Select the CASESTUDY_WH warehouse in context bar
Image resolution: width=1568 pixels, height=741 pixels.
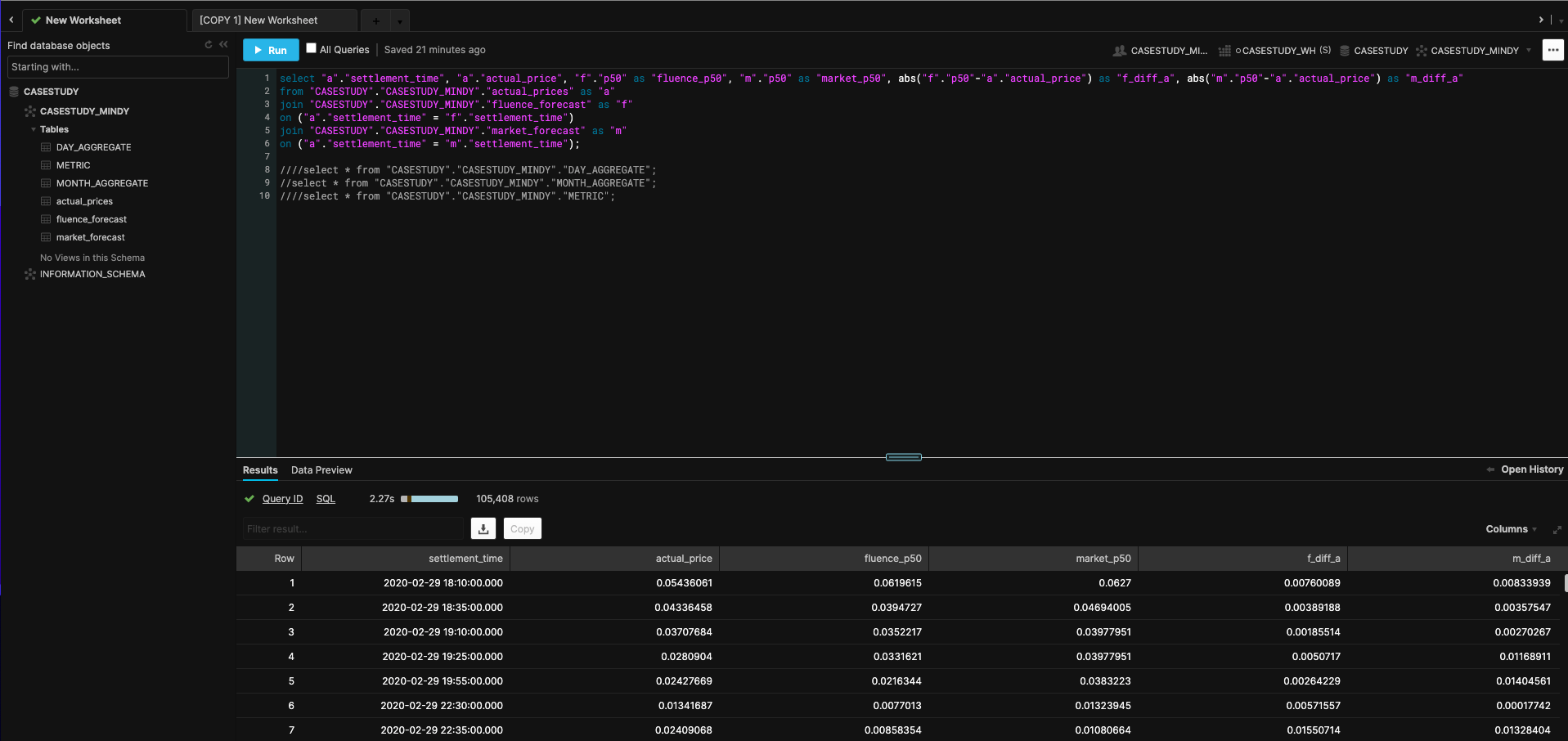tap(1283, 51)
